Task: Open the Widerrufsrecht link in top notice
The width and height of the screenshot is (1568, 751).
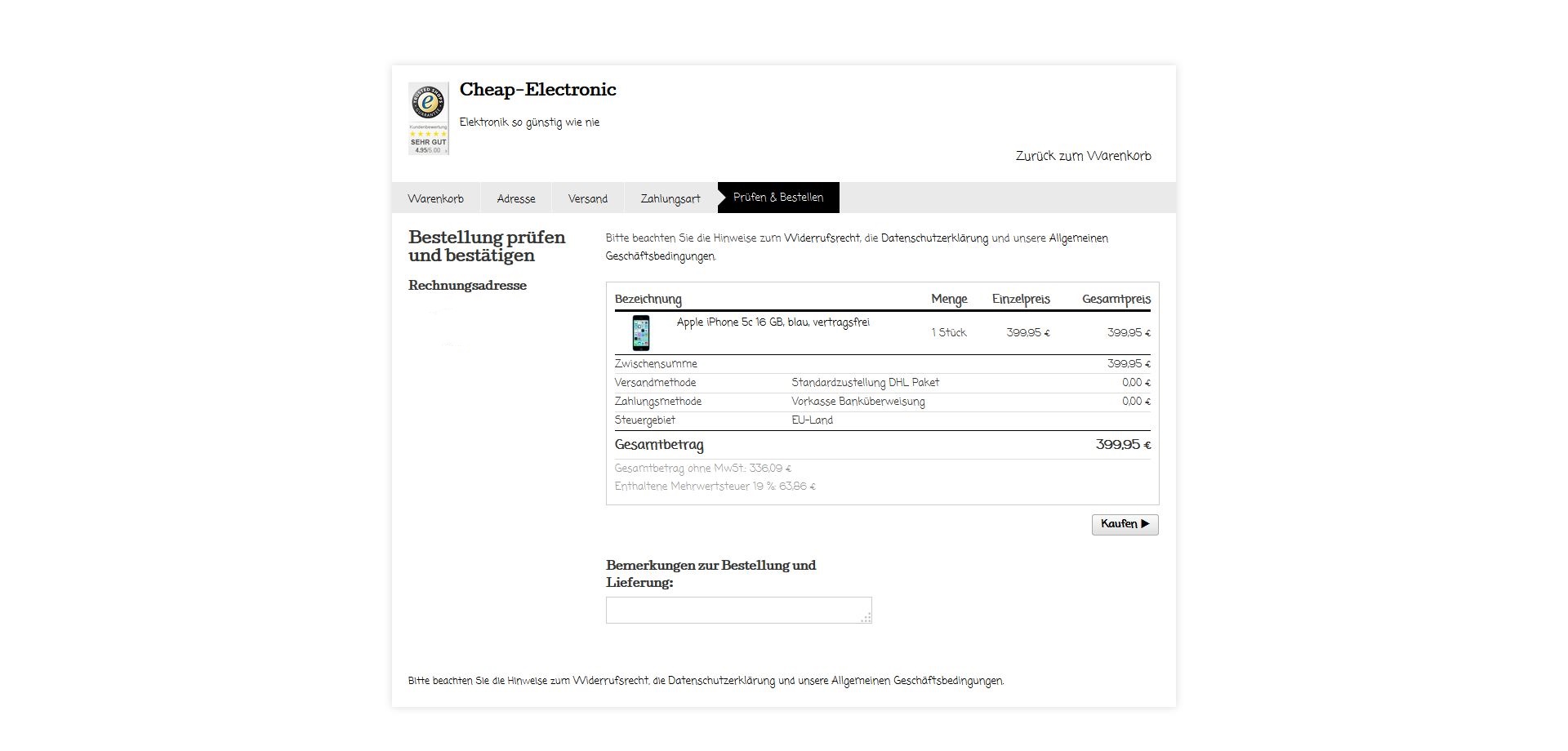Action: [822, 238]
